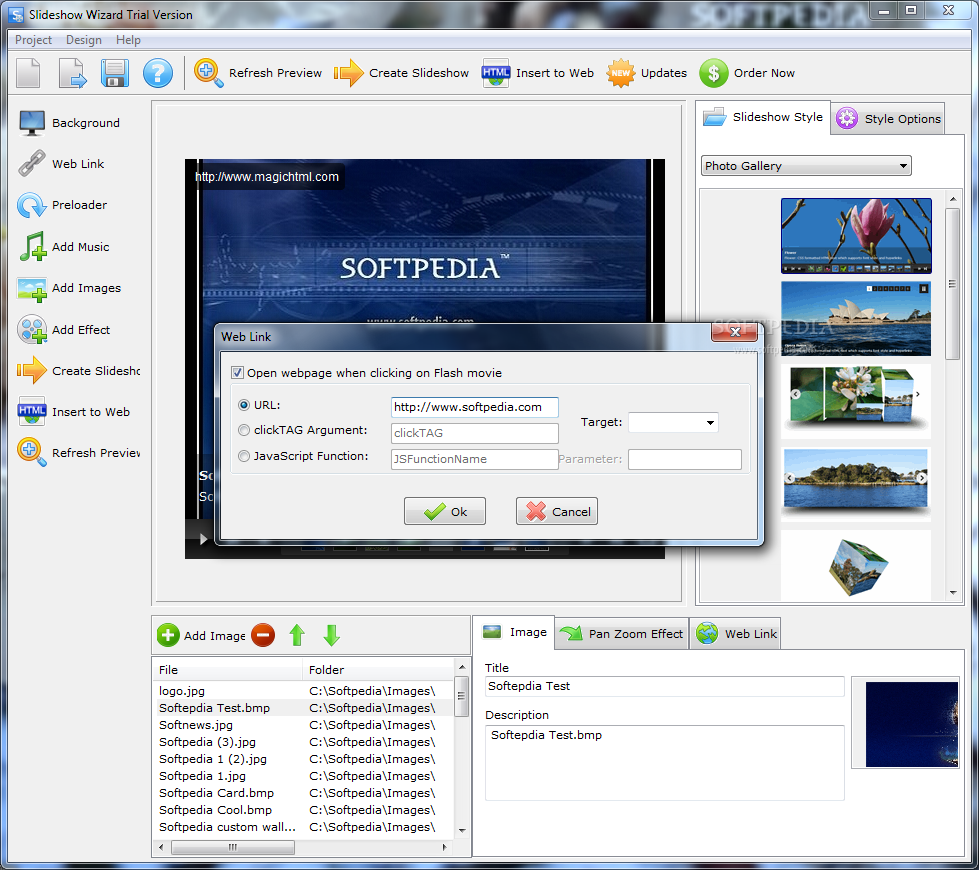
Task: Click the clickTAG input field
Action: [x=475, y=433]
